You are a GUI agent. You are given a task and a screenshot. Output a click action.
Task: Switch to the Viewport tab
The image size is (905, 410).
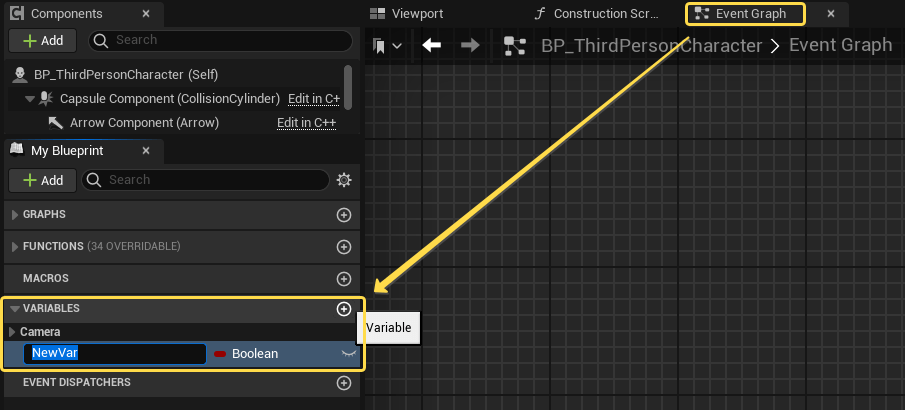click(407, 13)
